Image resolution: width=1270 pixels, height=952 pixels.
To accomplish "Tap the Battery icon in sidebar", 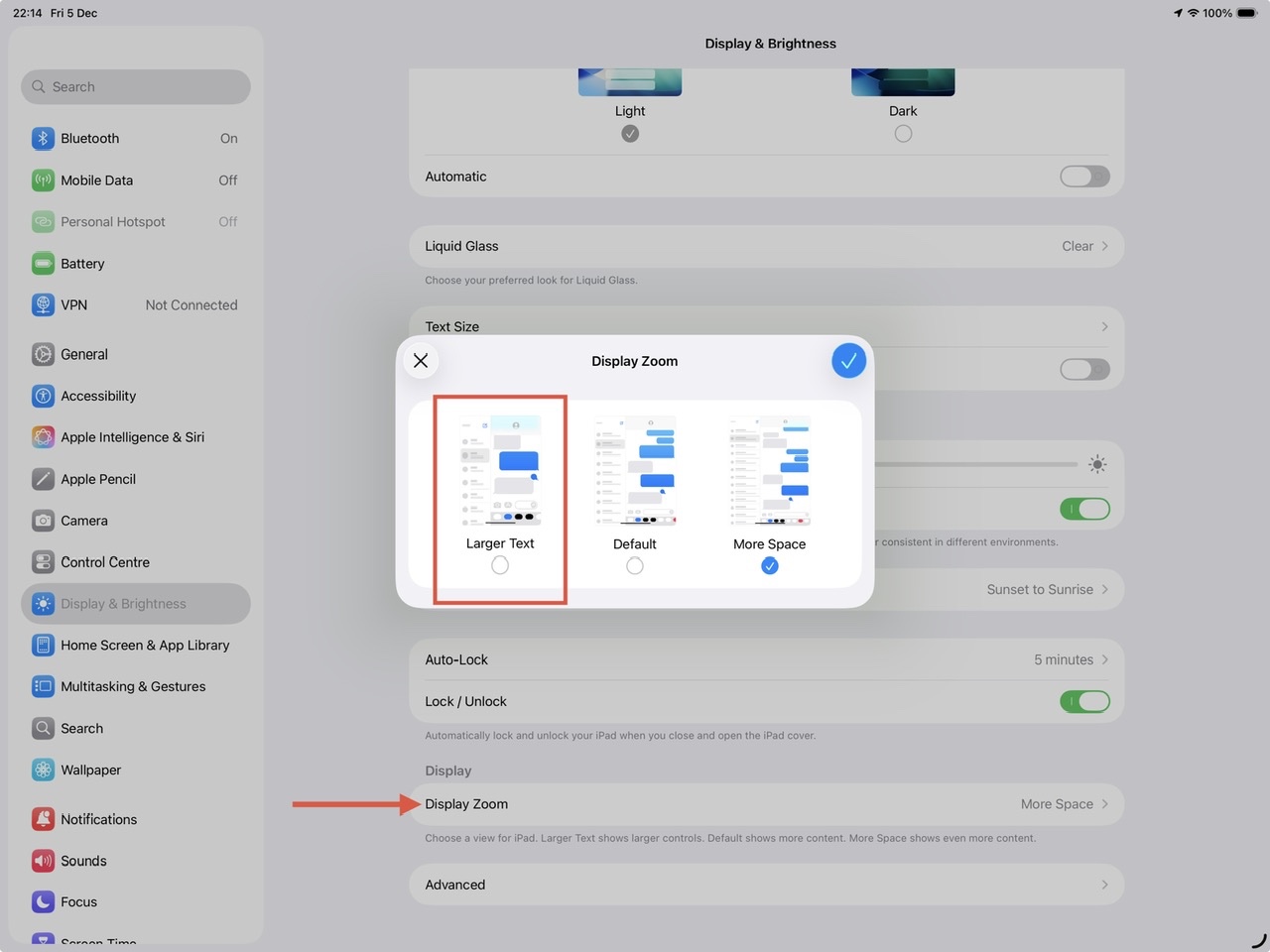I will (x=43, y=264).
